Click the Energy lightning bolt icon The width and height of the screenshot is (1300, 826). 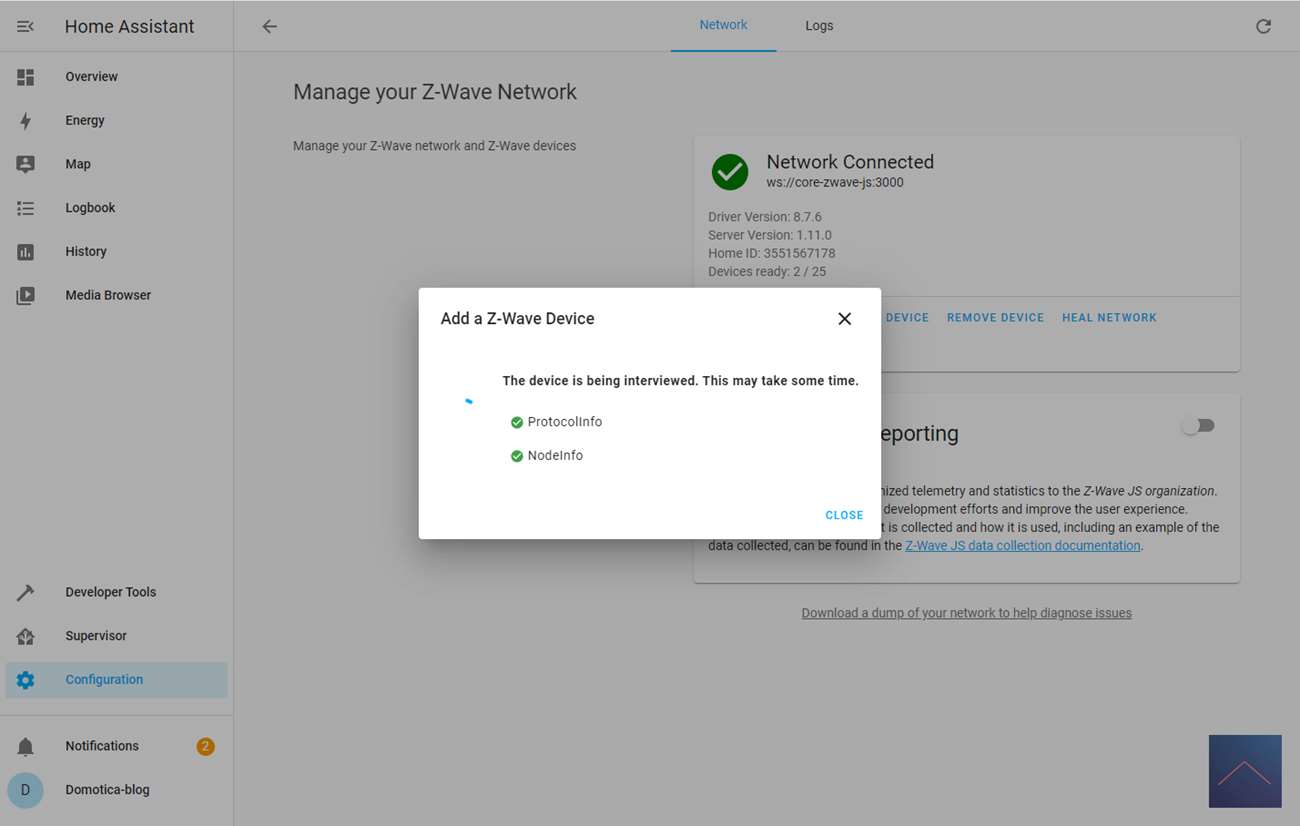25,121
